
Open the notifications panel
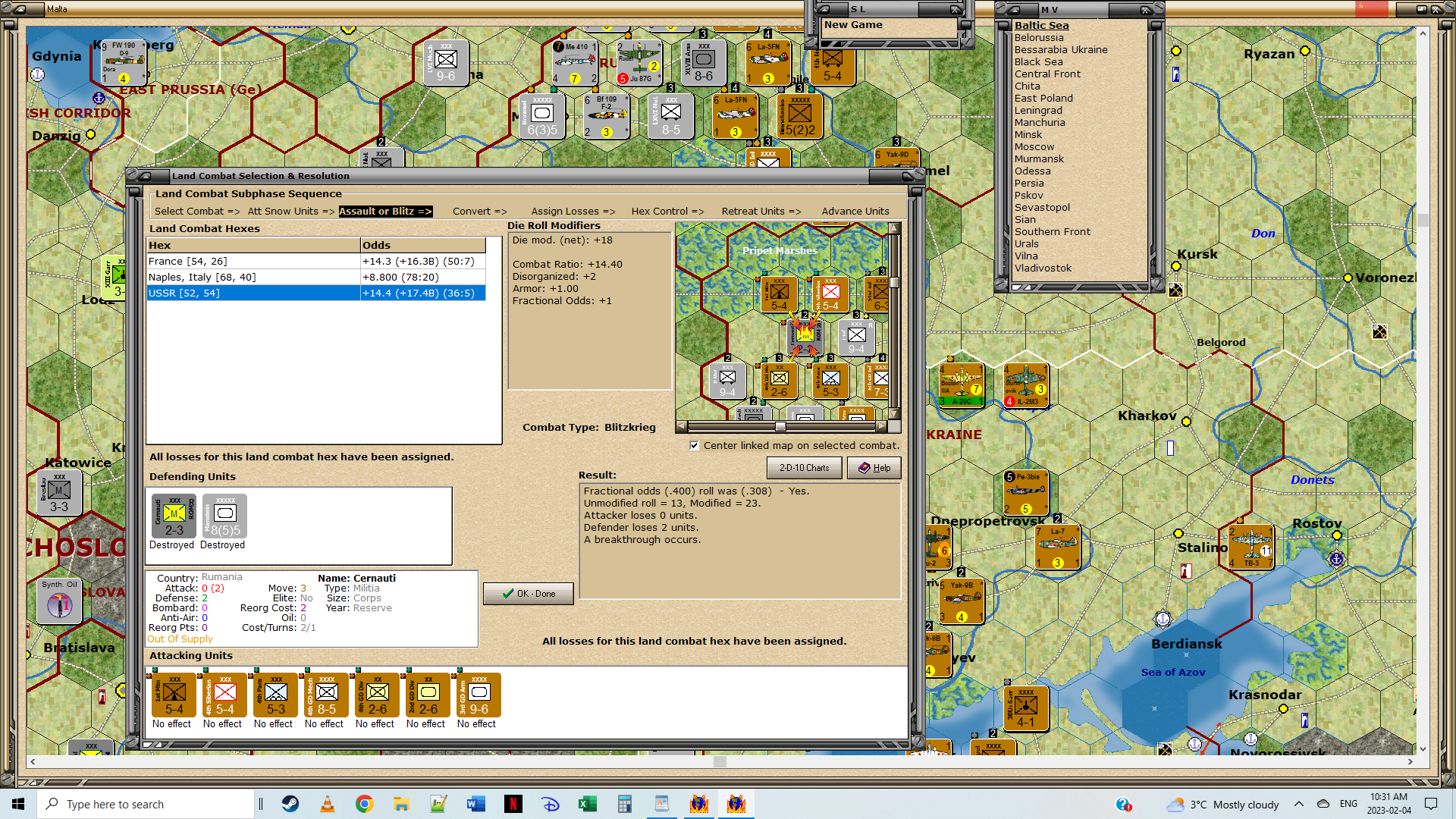pyautogui.click(x=1431, y=804)
